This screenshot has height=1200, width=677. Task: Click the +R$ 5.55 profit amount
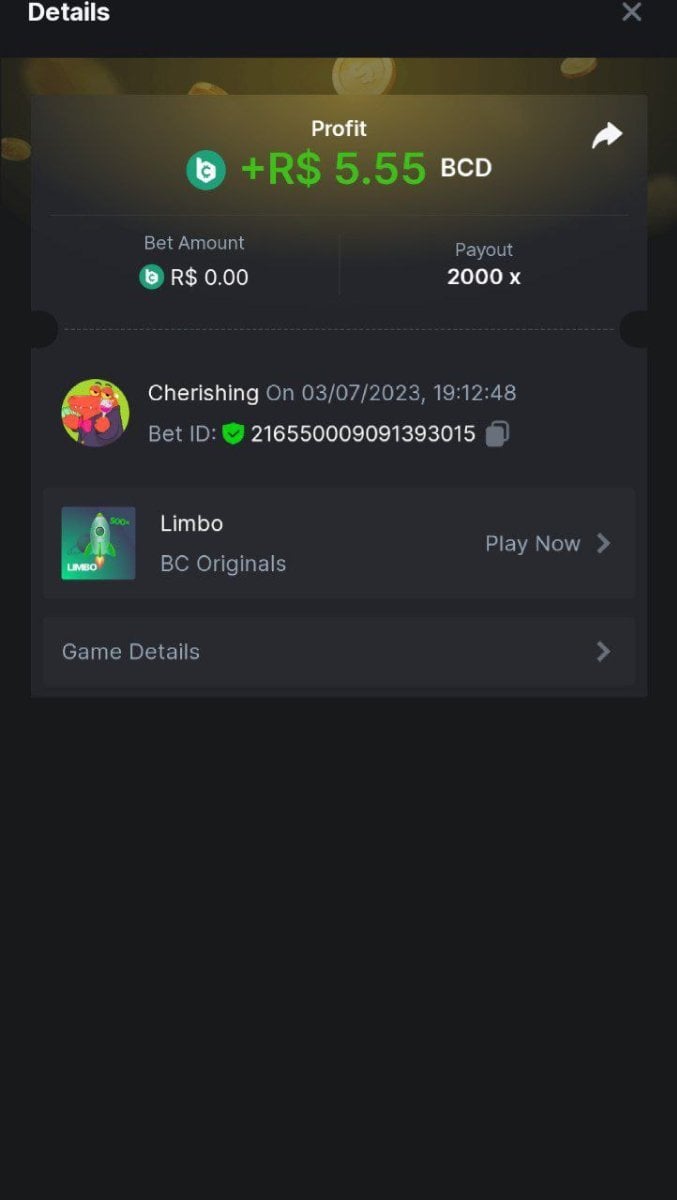click(x=333, y=170)
